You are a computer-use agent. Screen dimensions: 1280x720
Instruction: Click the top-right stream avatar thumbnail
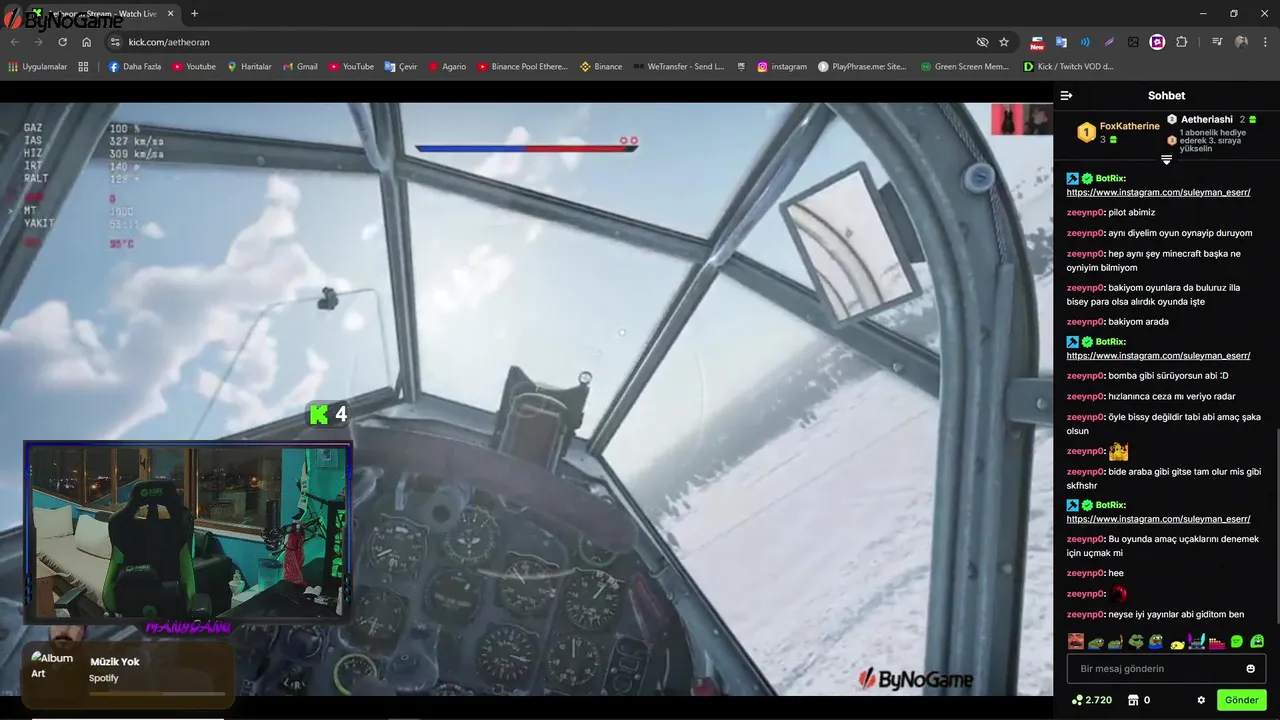(x=1021, y=119)
